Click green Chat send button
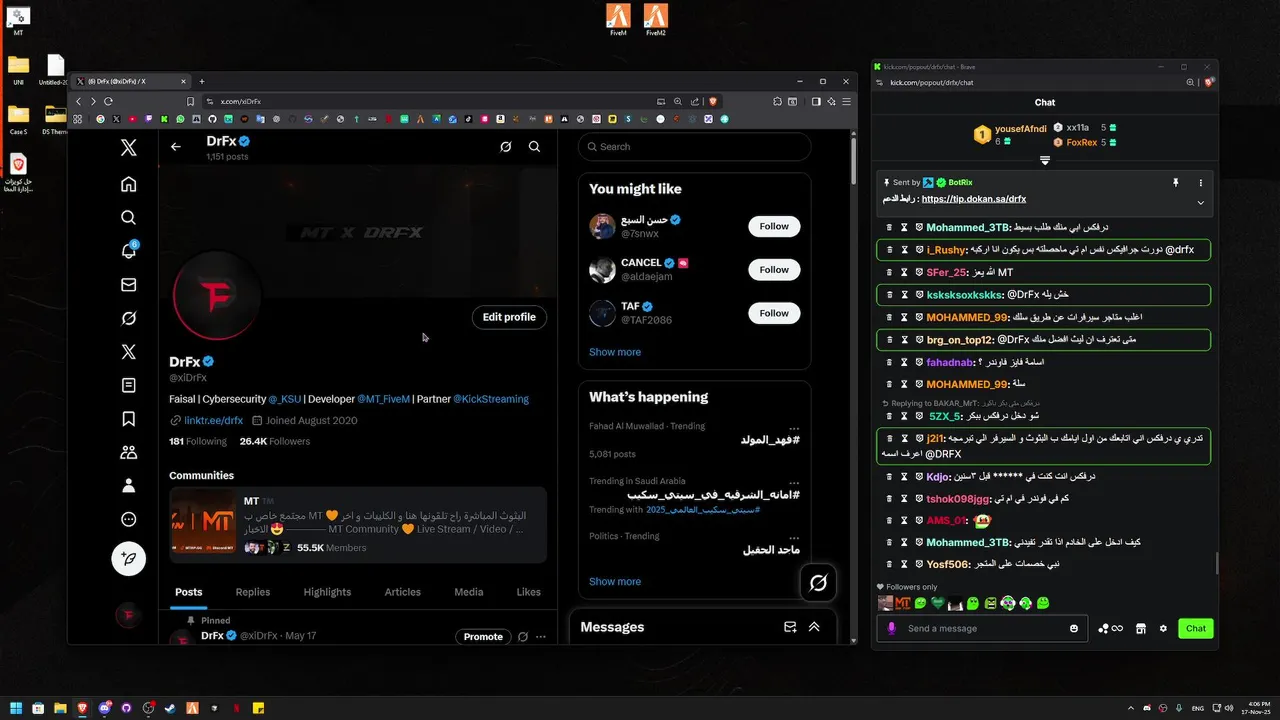 click(1196, 628)
